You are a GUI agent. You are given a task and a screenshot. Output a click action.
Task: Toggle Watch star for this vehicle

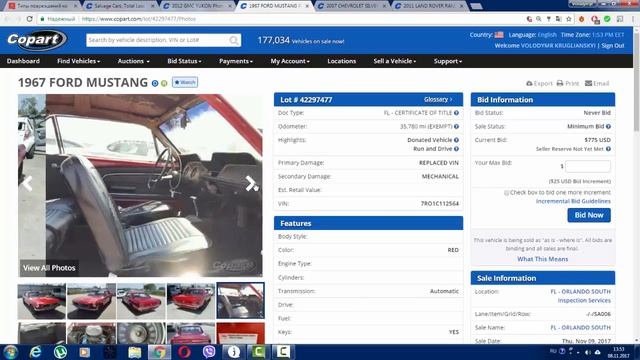pyautogui.click(x=185, y=82)
